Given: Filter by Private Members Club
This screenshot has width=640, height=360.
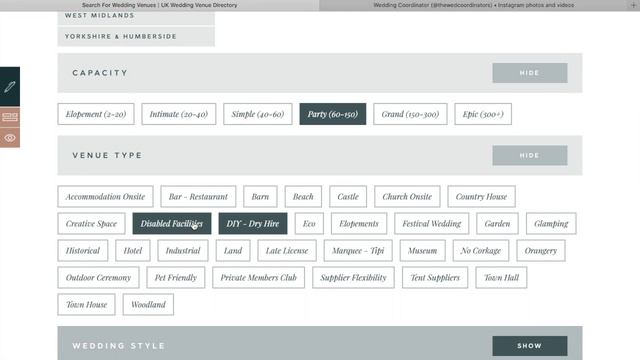Looking at the screenshot, I should click(259, 278).
